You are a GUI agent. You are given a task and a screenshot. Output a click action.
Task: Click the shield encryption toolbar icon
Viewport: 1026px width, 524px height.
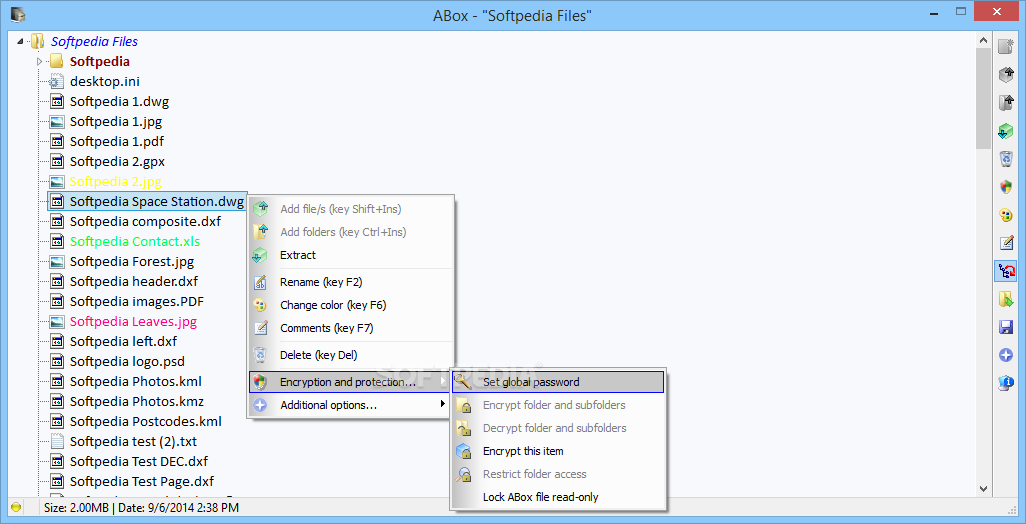tap(1006, 187)
